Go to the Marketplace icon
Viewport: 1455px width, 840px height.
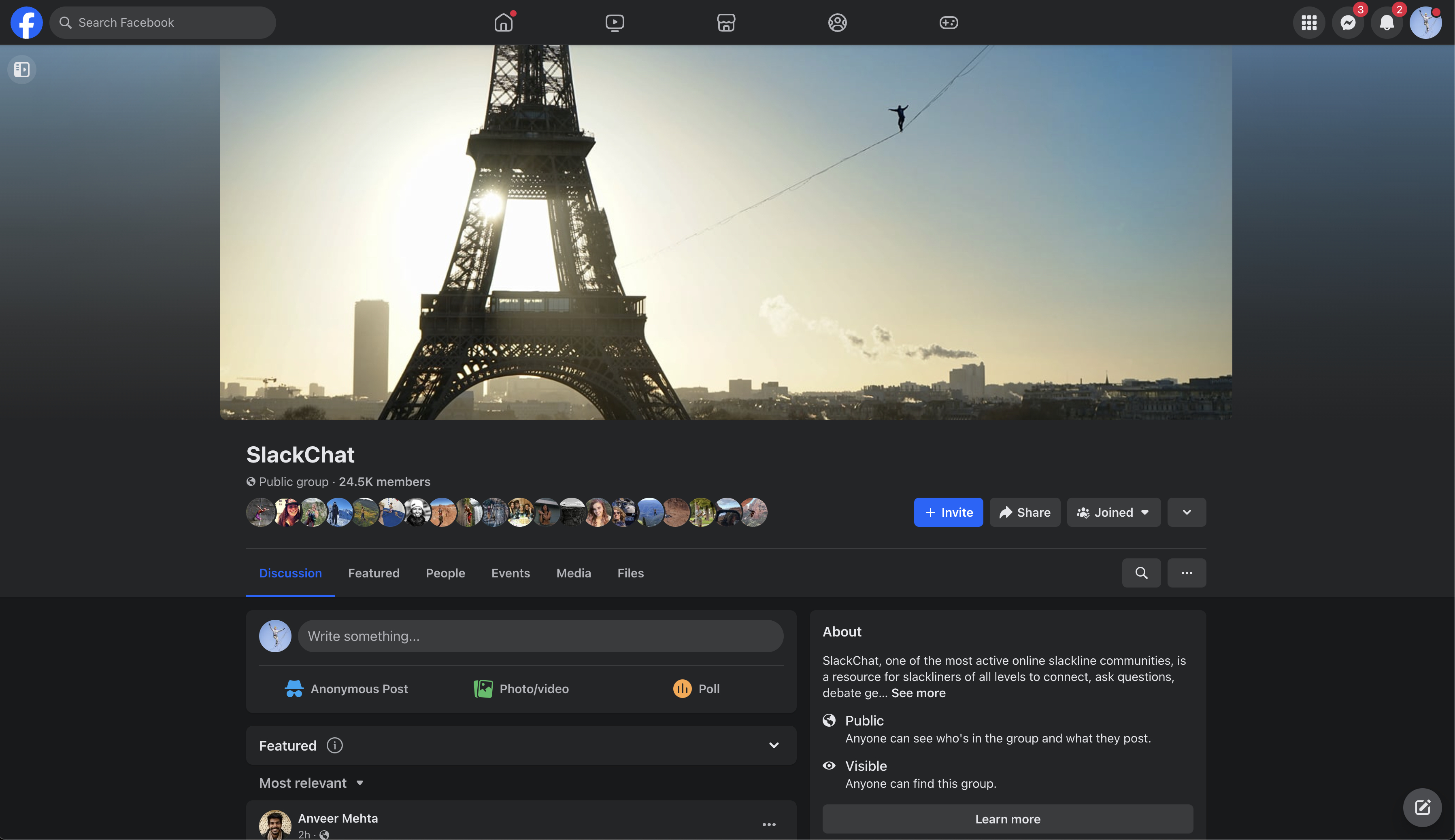725,23
